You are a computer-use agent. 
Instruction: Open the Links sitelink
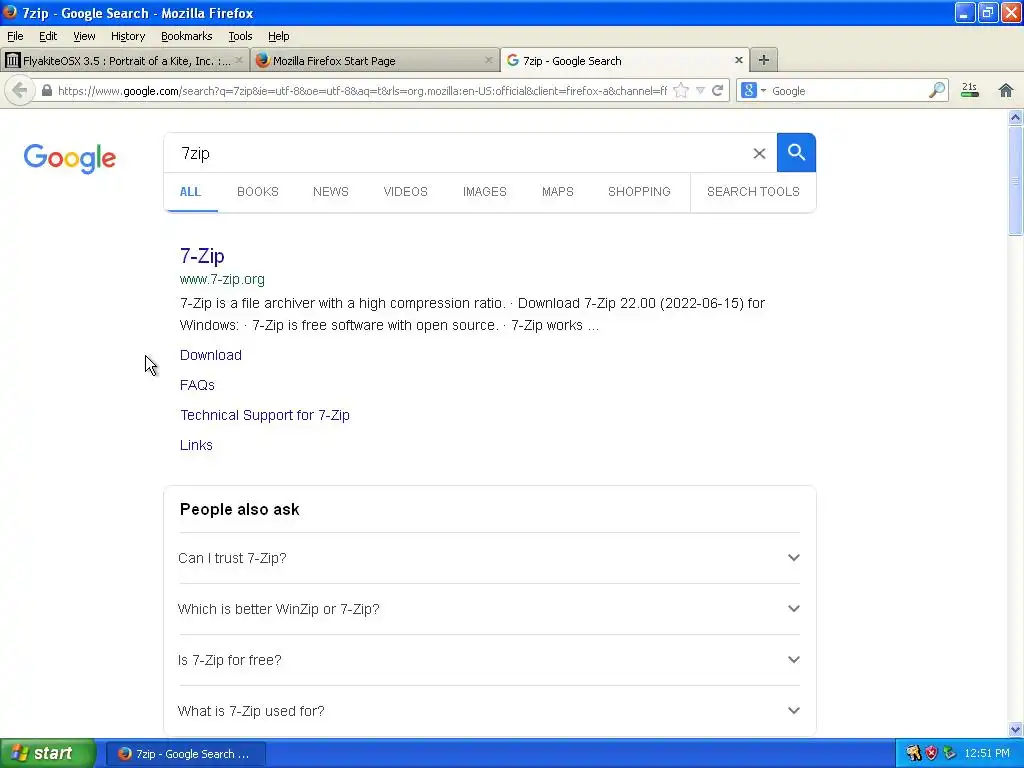coord(197,445)
